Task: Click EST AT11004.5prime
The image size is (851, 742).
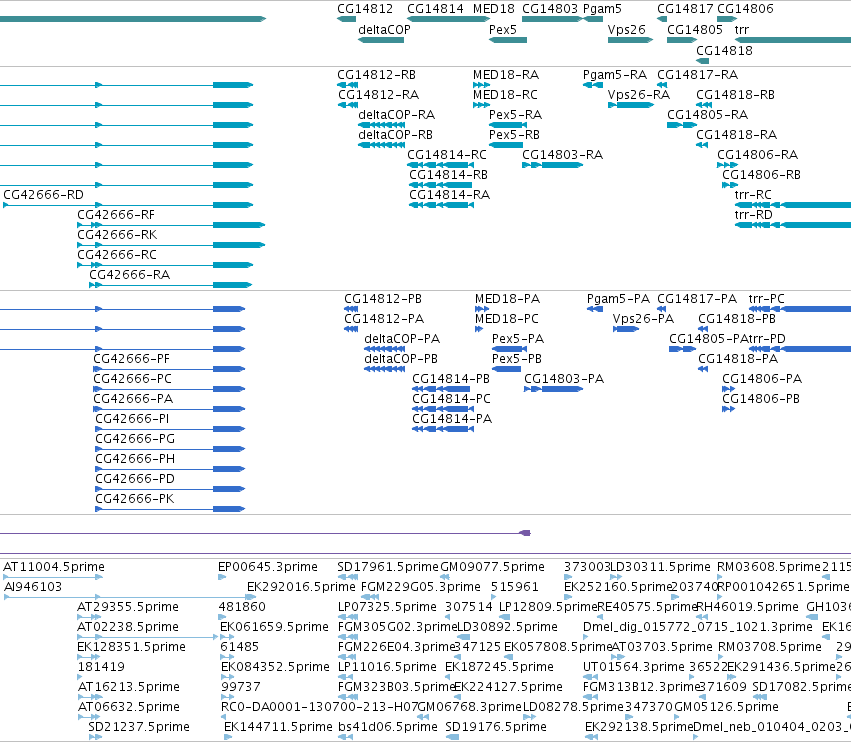Action: [54, 567]
